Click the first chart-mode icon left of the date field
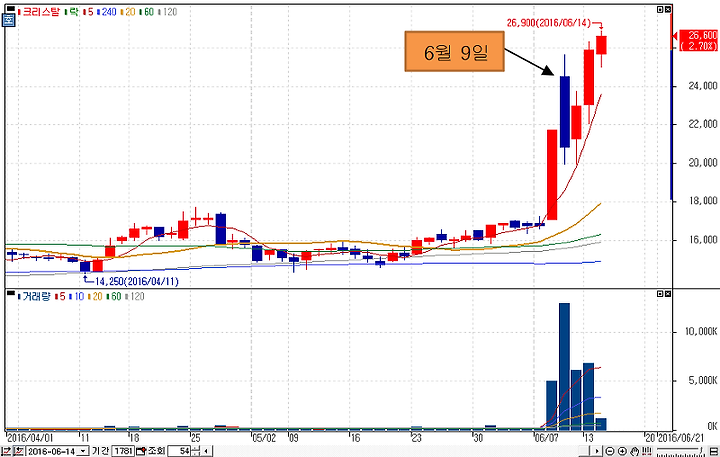This screenshot has height=457, width=720. 6,451
